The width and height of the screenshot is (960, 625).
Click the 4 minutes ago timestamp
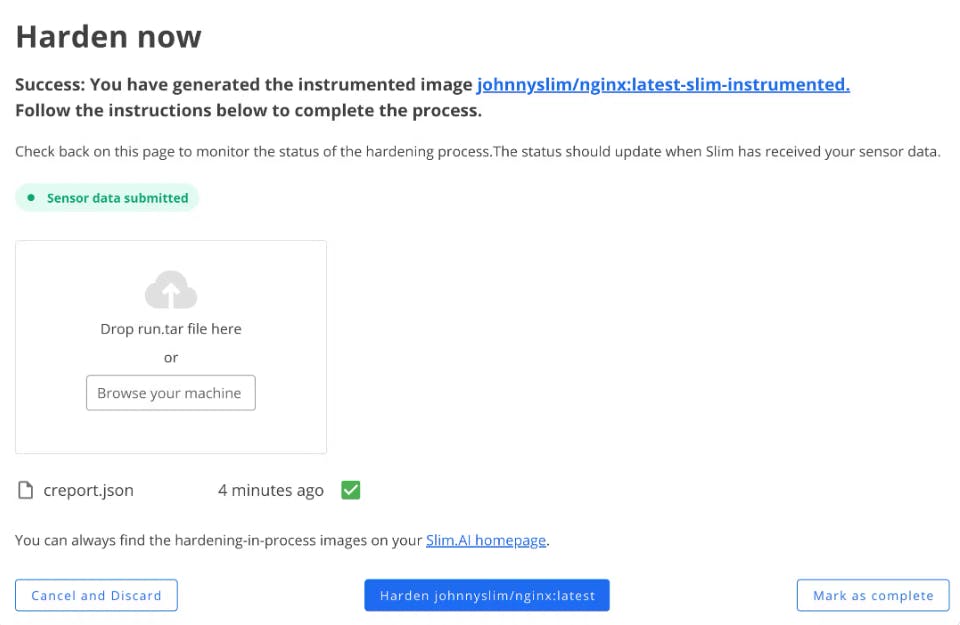click(x=271, y=490)
